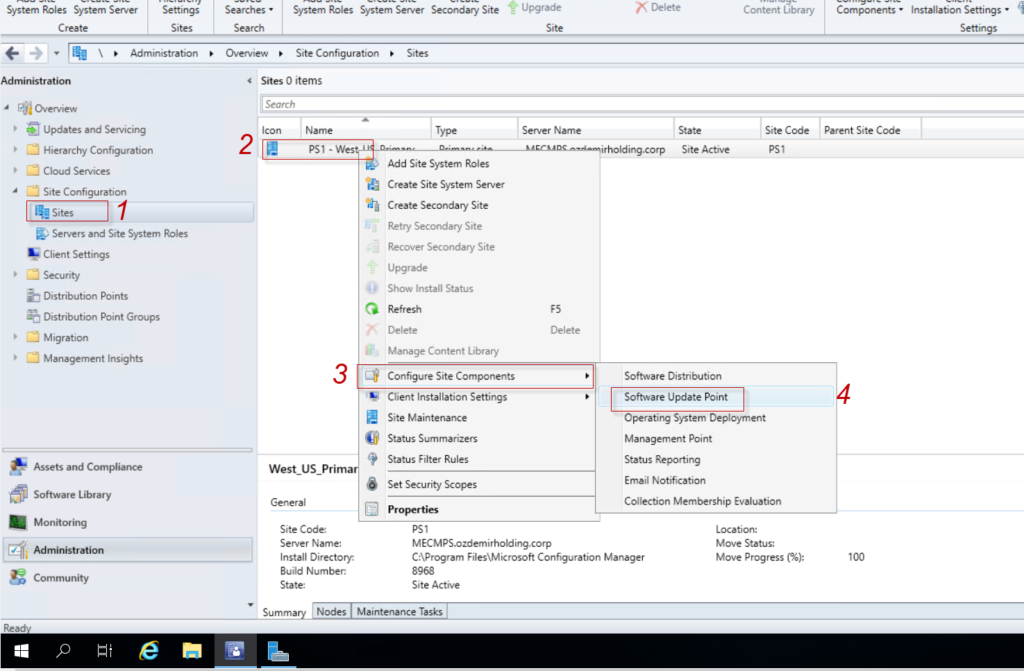
Task: Click the Back navigation arrow
Action: click(x=12, y=54)
